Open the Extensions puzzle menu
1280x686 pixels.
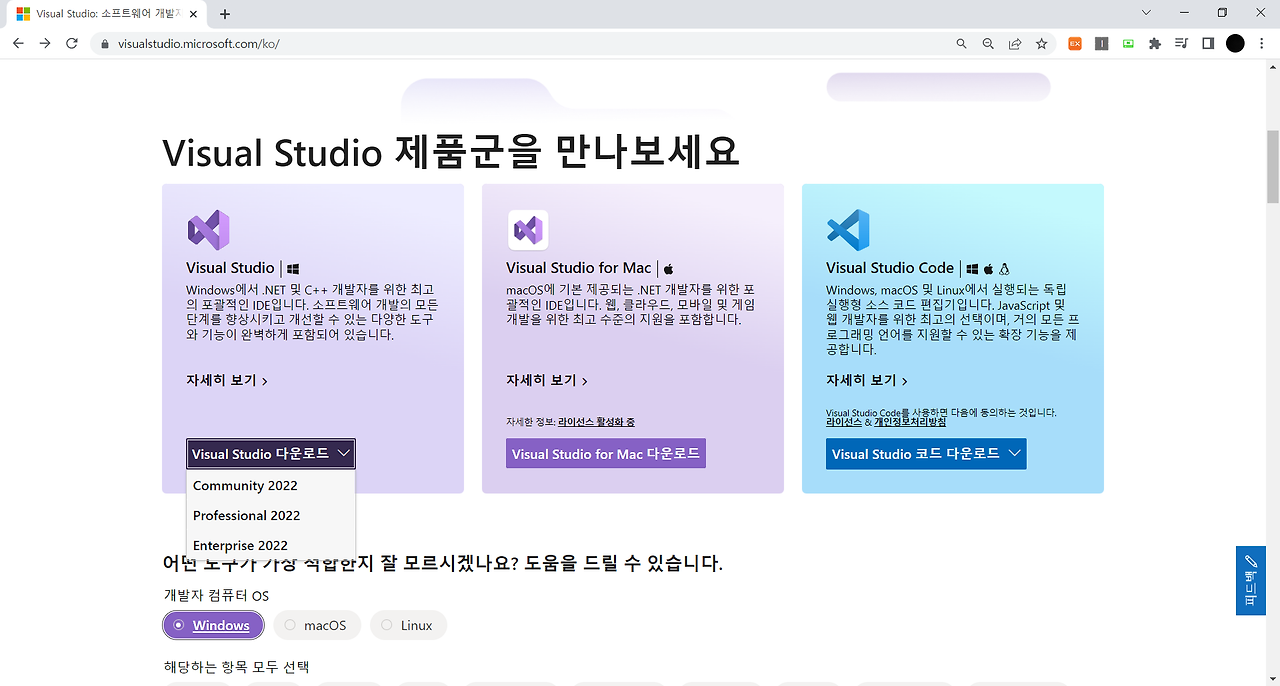[1155, 44]
